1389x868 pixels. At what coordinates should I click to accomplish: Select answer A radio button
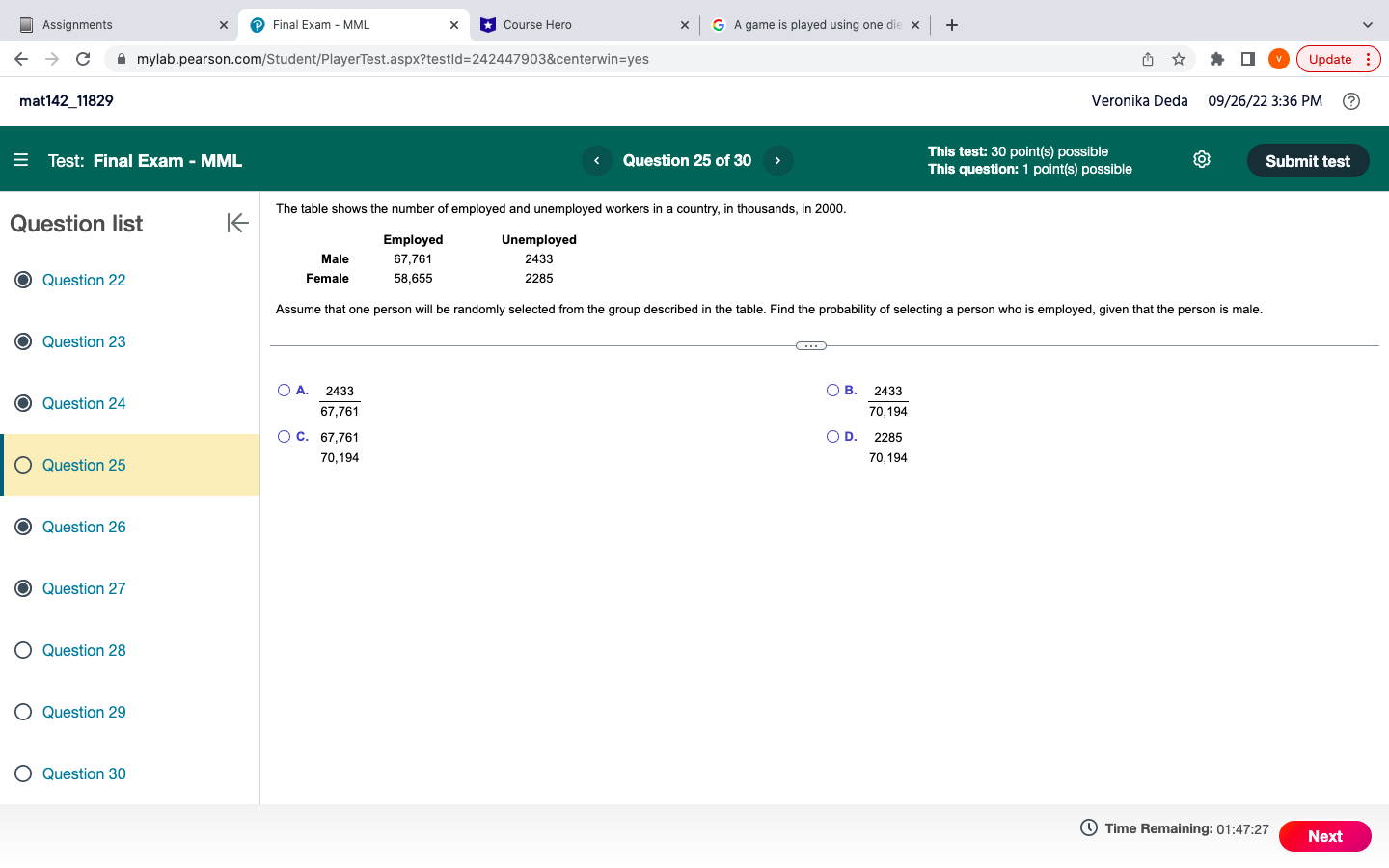pos(284,391)
